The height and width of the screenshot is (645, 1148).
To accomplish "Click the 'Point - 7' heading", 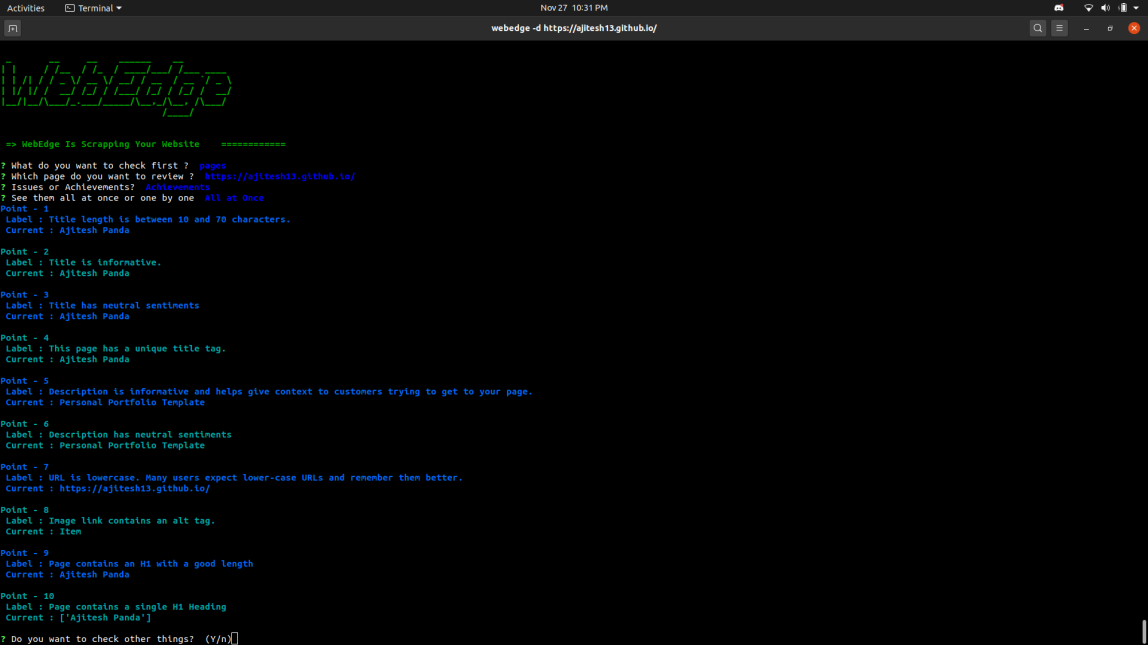I will point(25,467).
